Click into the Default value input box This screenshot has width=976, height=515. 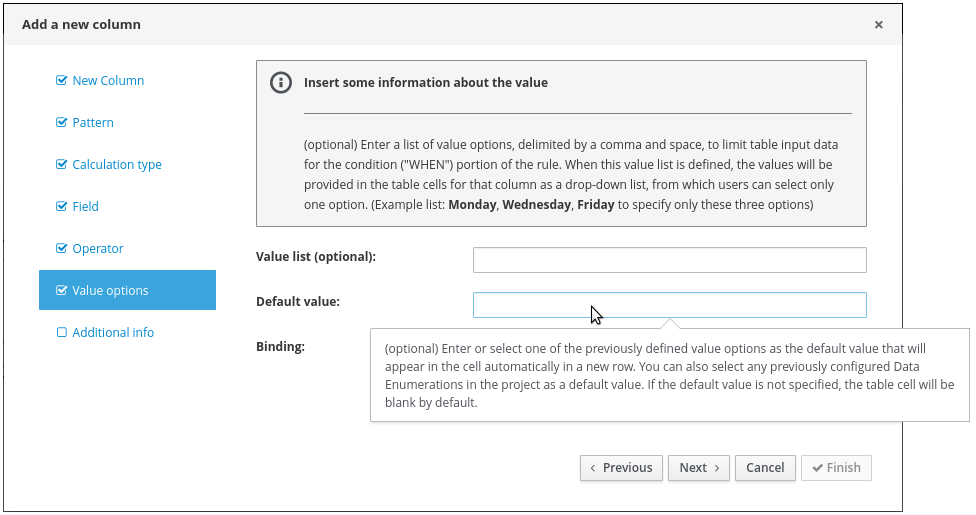(x=669, y=305)
